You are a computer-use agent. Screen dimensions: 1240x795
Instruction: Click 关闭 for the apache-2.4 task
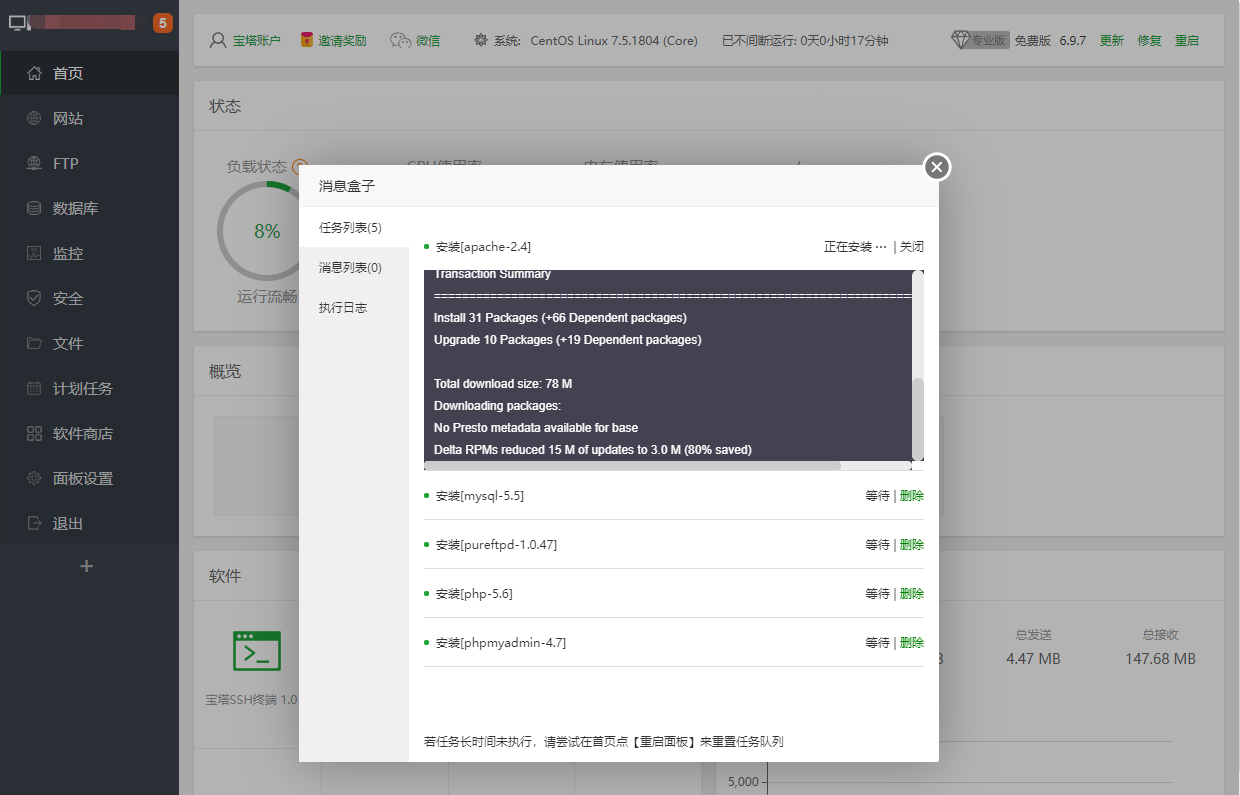click(911, 247)
